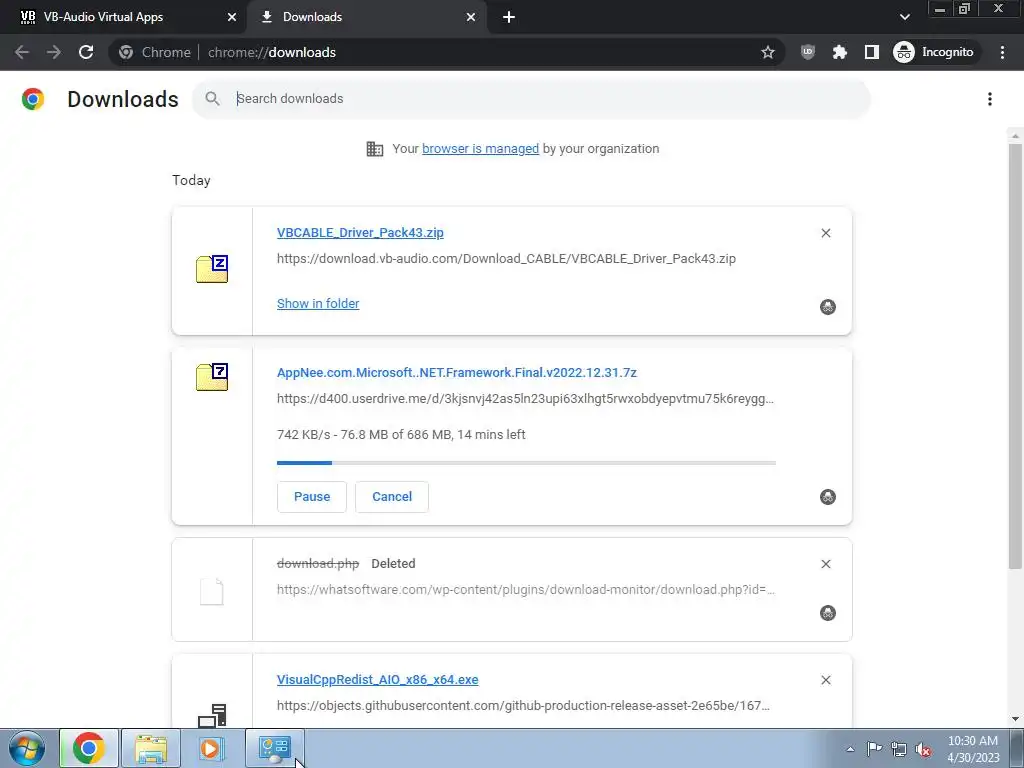Click the Chrome taskbar icon
Viewport: 1024px width, 768px height.
click(89, 748)
